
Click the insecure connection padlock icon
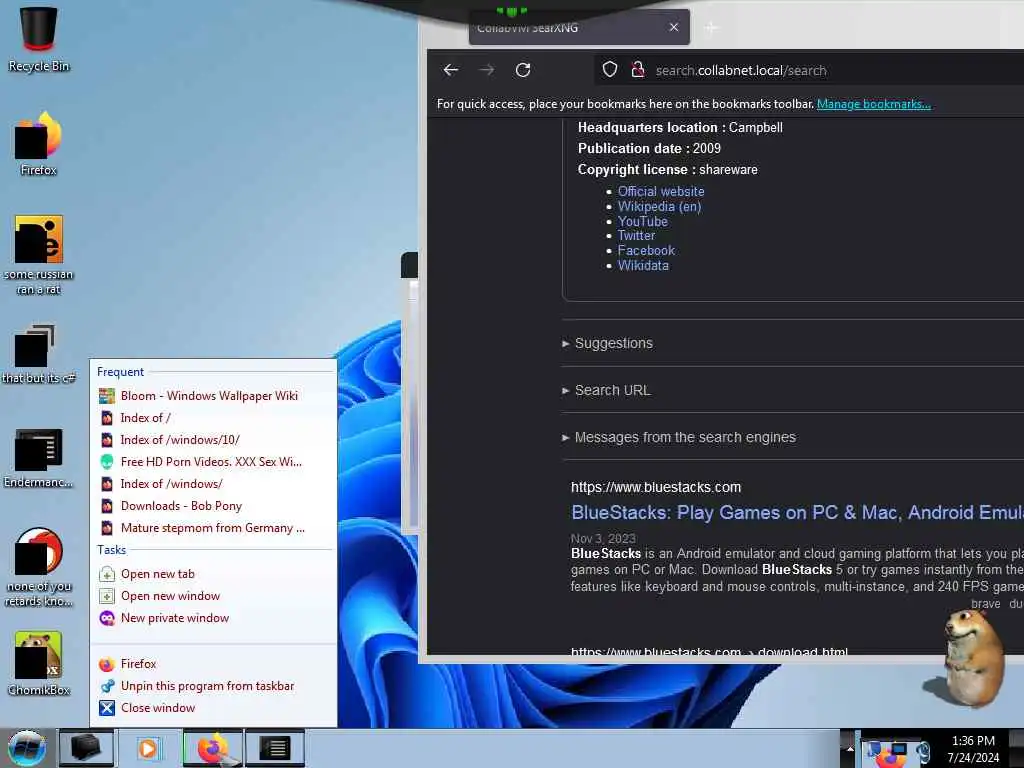click(x=637, y=70)
